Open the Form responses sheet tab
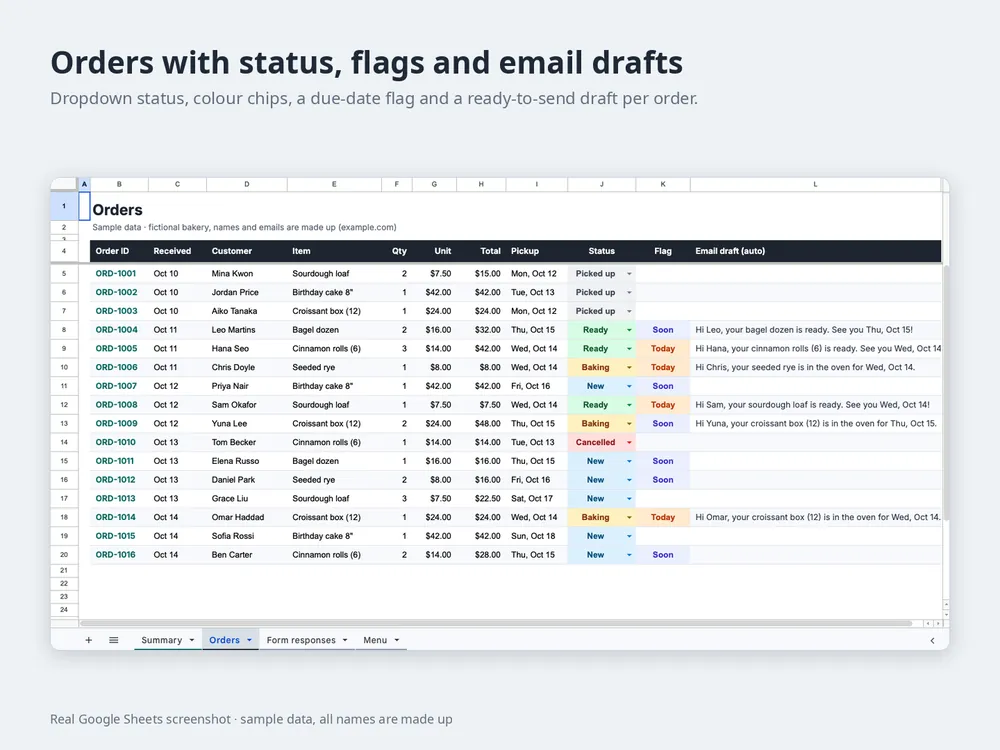The width and height of the screenshot is (1000, 750). (301, 640)
